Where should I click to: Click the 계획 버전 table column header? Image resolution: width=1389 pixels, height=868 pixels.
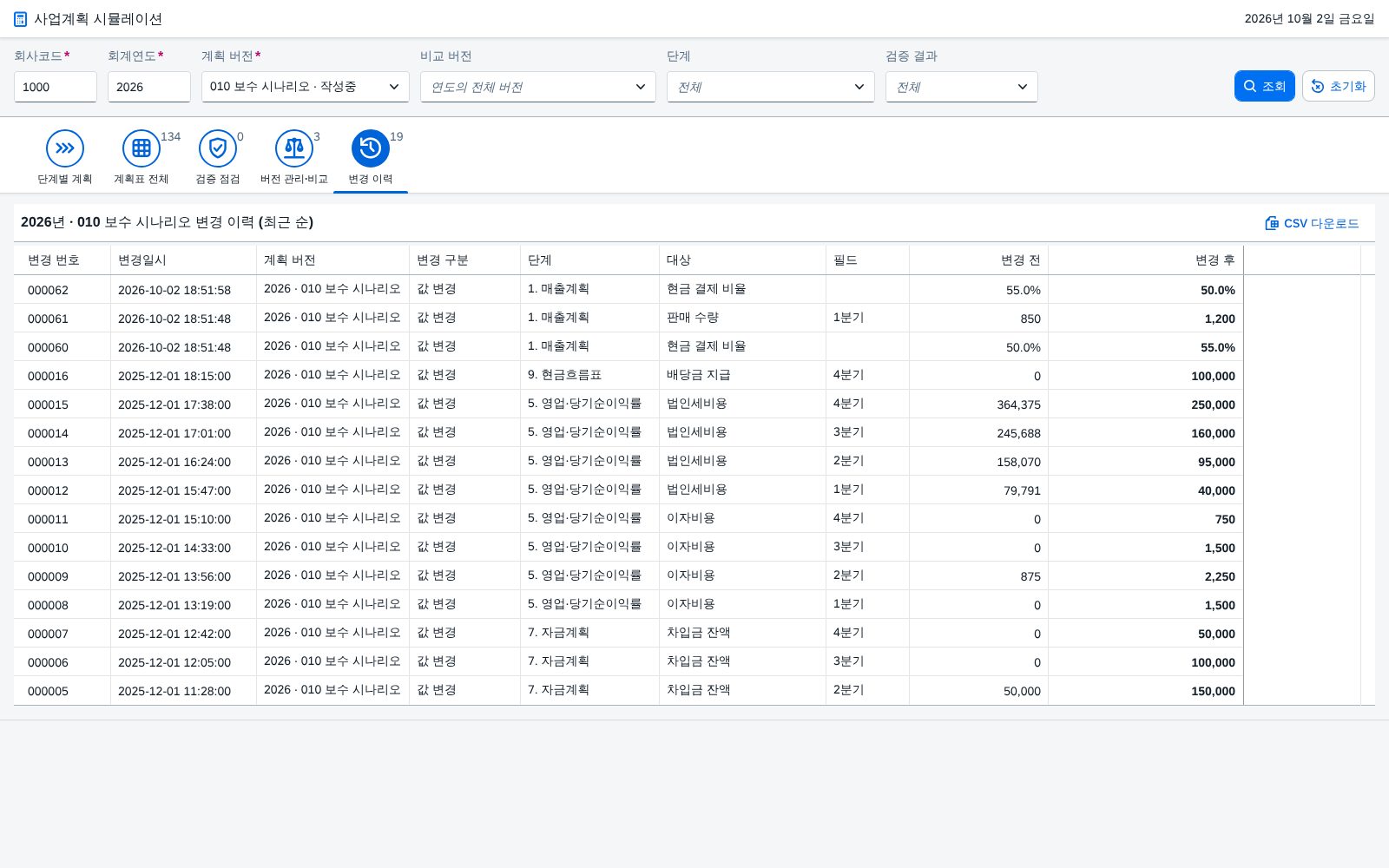[333, 260]
